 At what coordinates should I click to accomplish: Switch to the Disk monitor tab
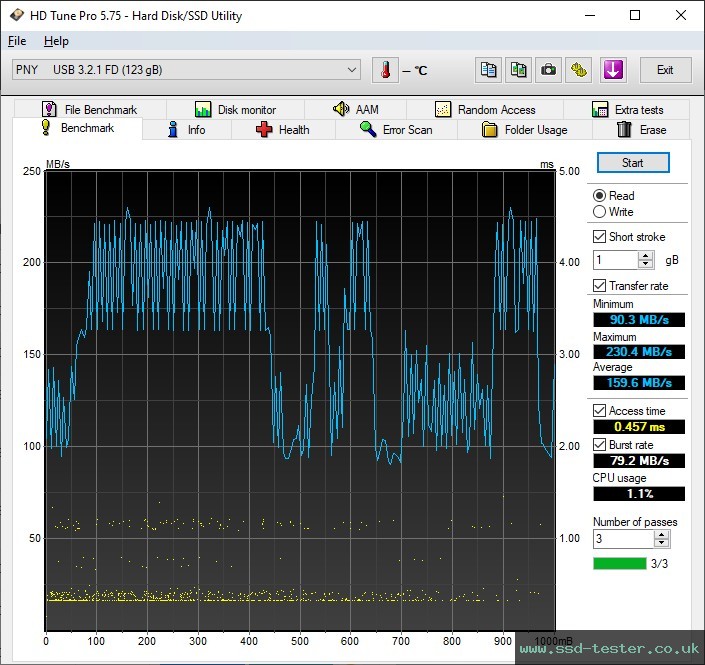(236, 109)
